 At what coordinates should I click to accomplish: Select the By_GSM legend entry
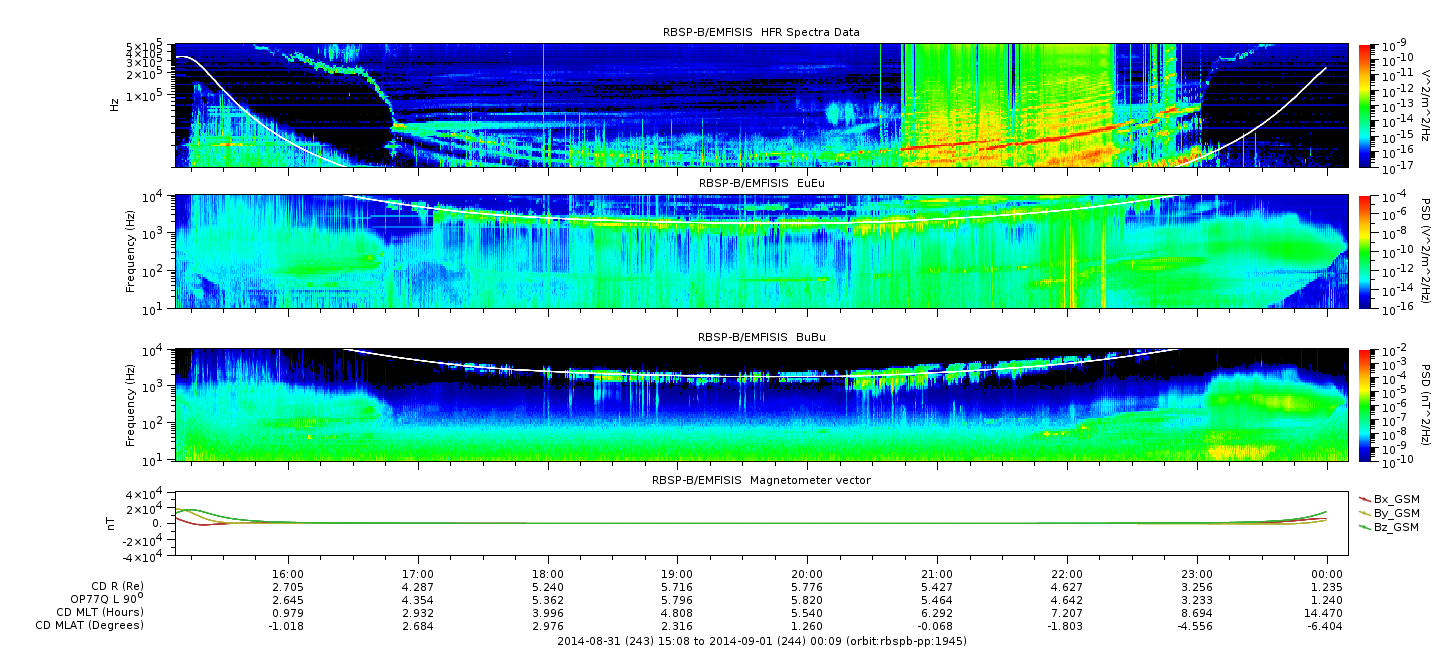pos(1389,512)
